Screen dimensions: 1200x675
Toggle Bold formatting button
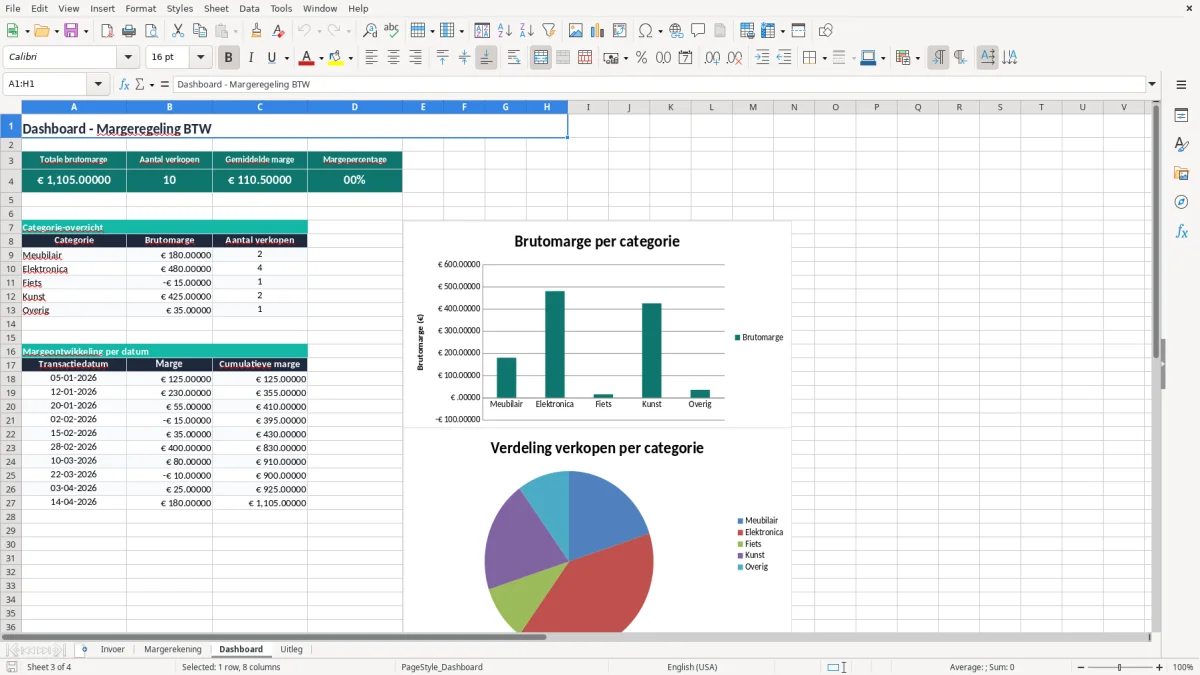point(228,58)
